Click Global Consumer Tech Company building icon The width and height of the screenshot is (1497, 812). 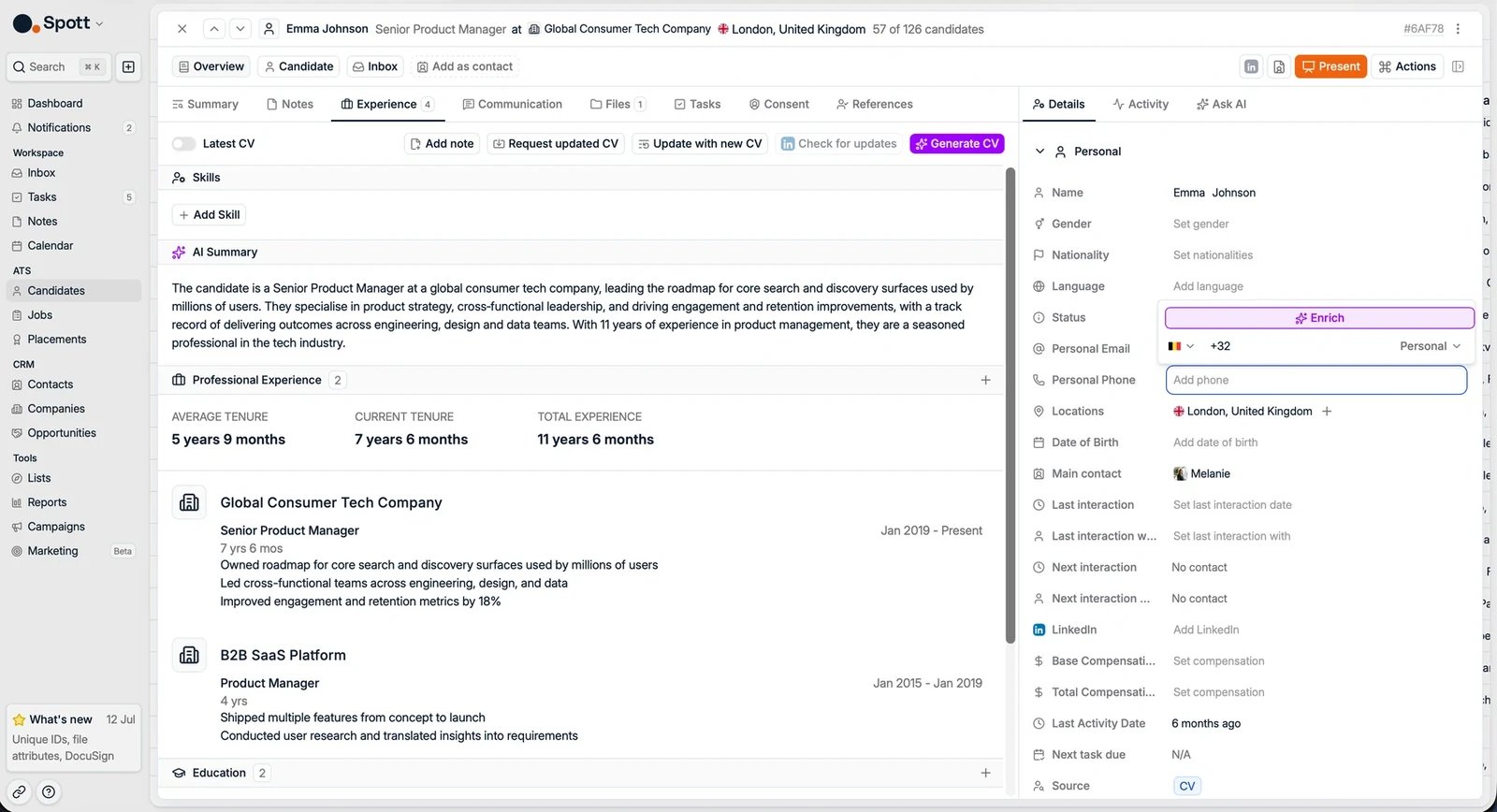[x=189, y=502]
